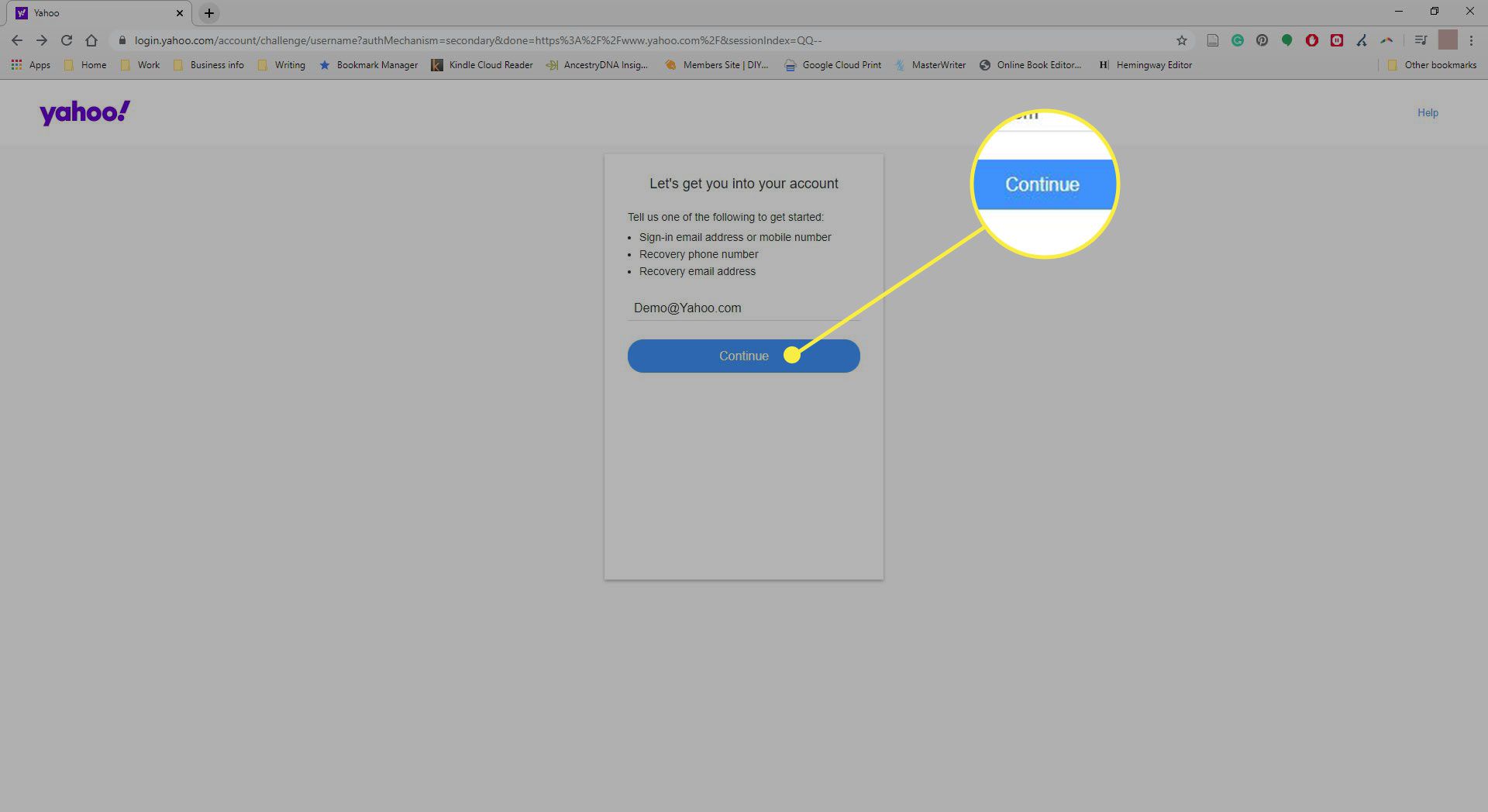Open the AncestryDNA Insights bookmark

[x=597, y=65]
